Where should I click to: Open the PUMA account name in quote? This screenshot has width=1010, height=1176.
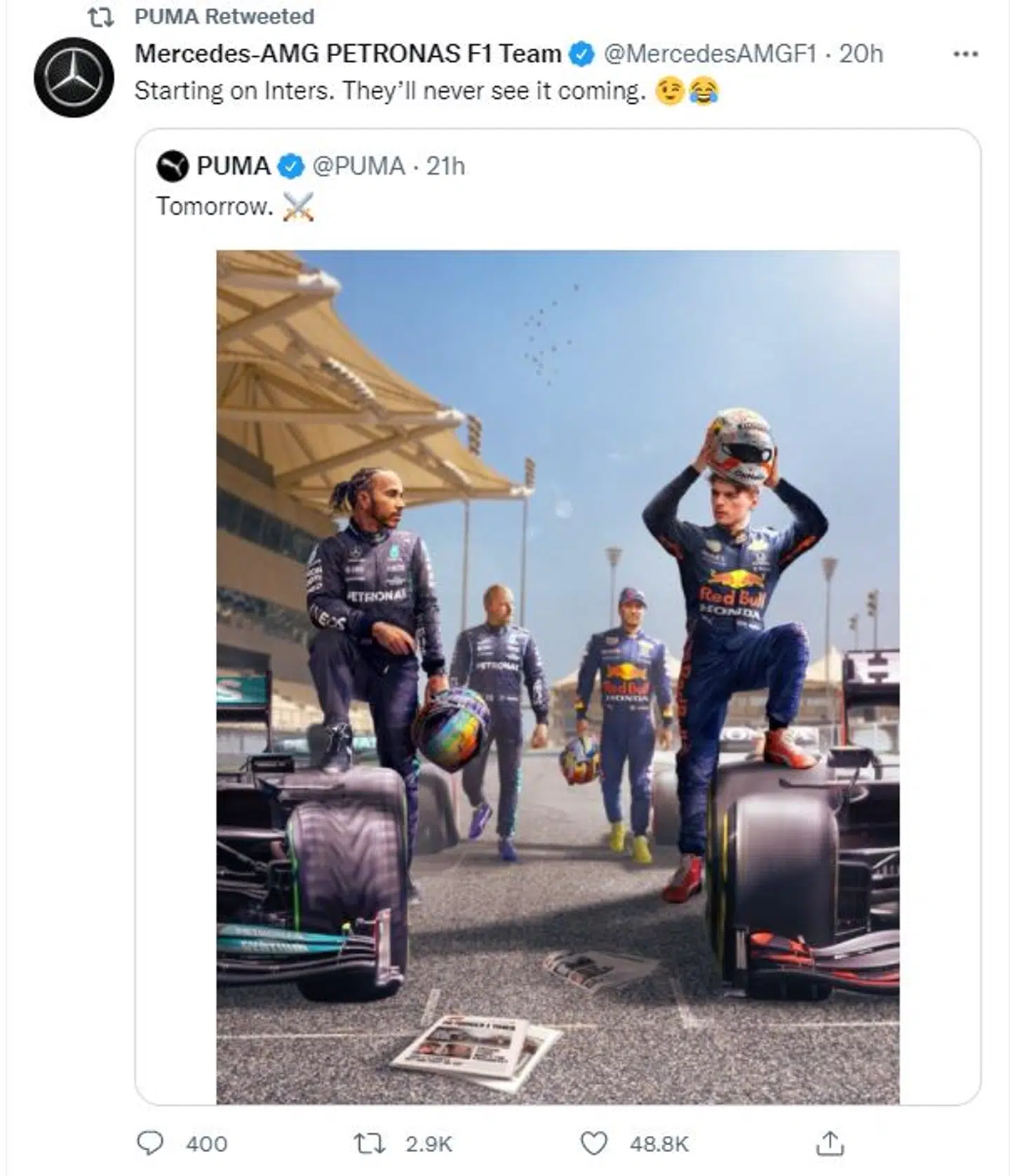233,166
